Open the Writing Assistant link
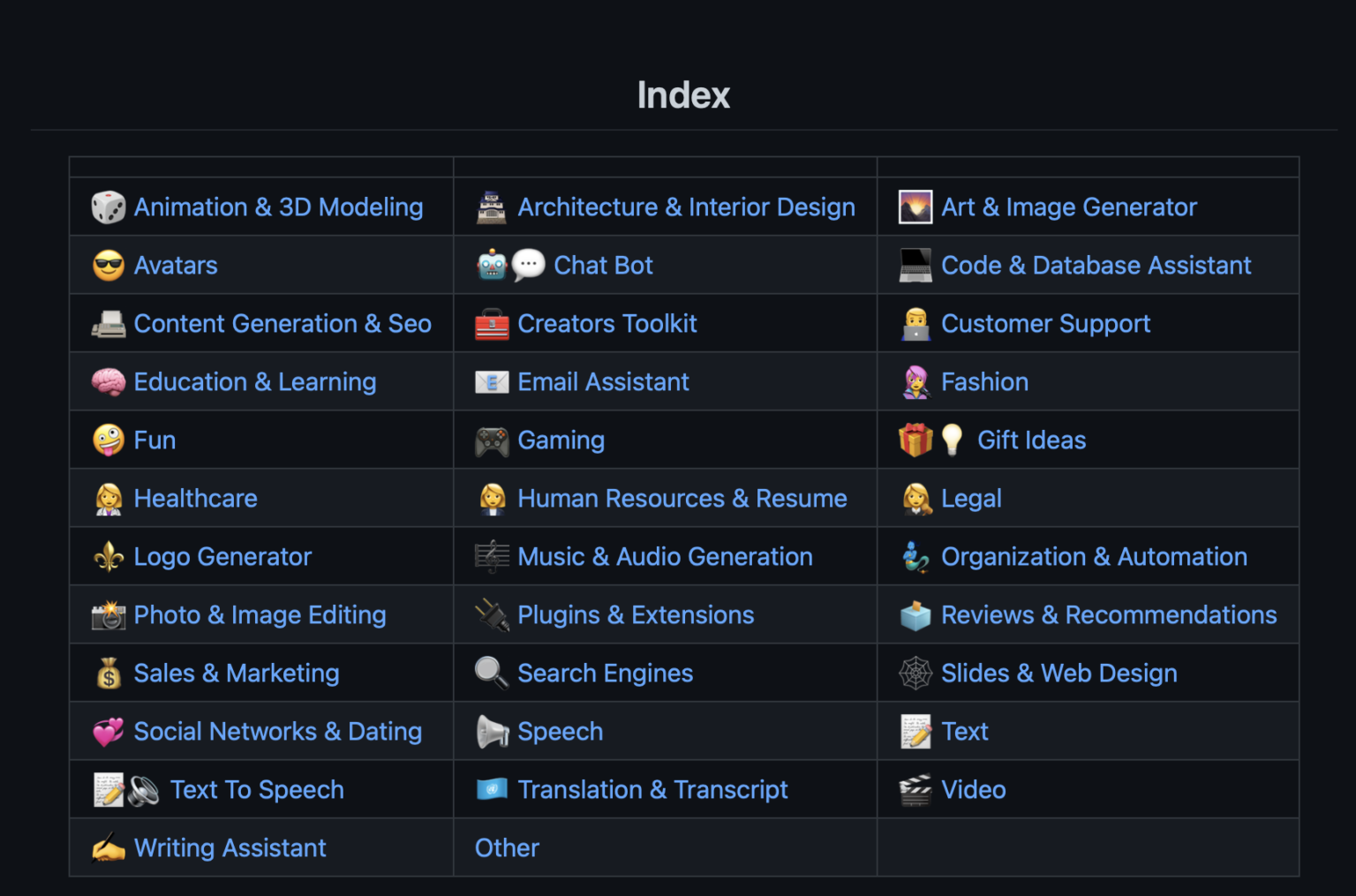The image size is (1356, 896). click(x=230, y=848)
